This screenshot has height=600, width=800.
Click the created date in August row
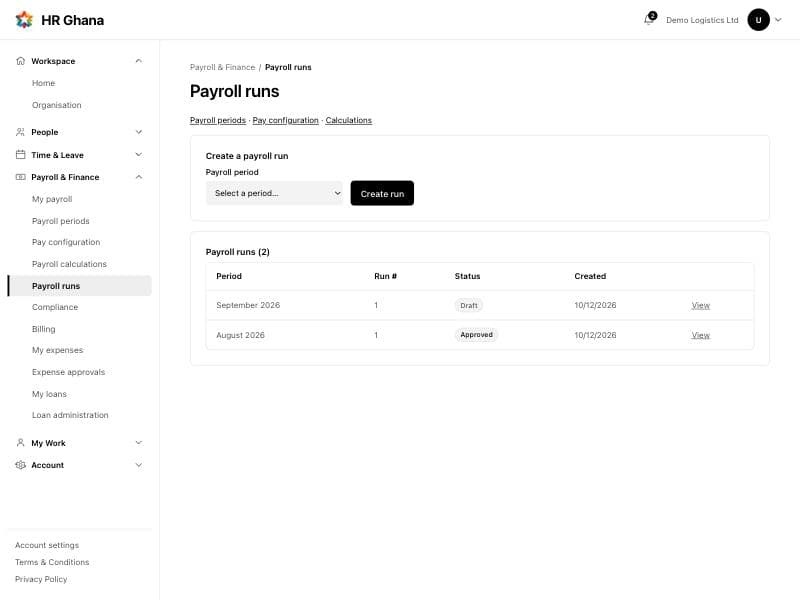595,335
